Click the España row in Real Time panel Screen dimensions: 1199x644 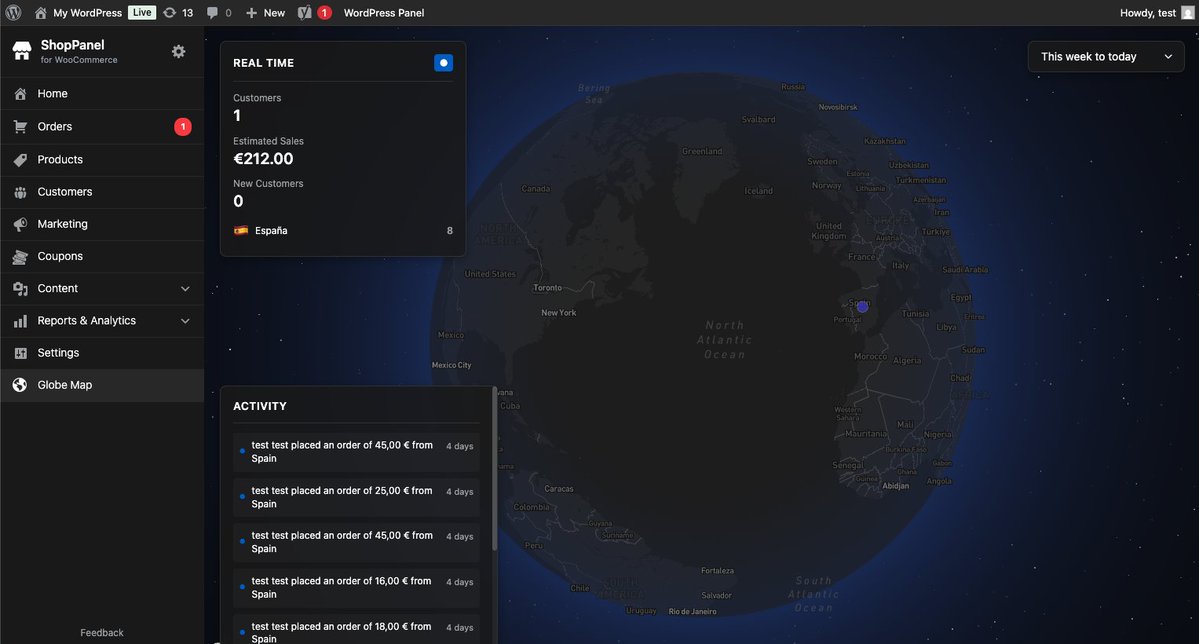coord(343,230)
